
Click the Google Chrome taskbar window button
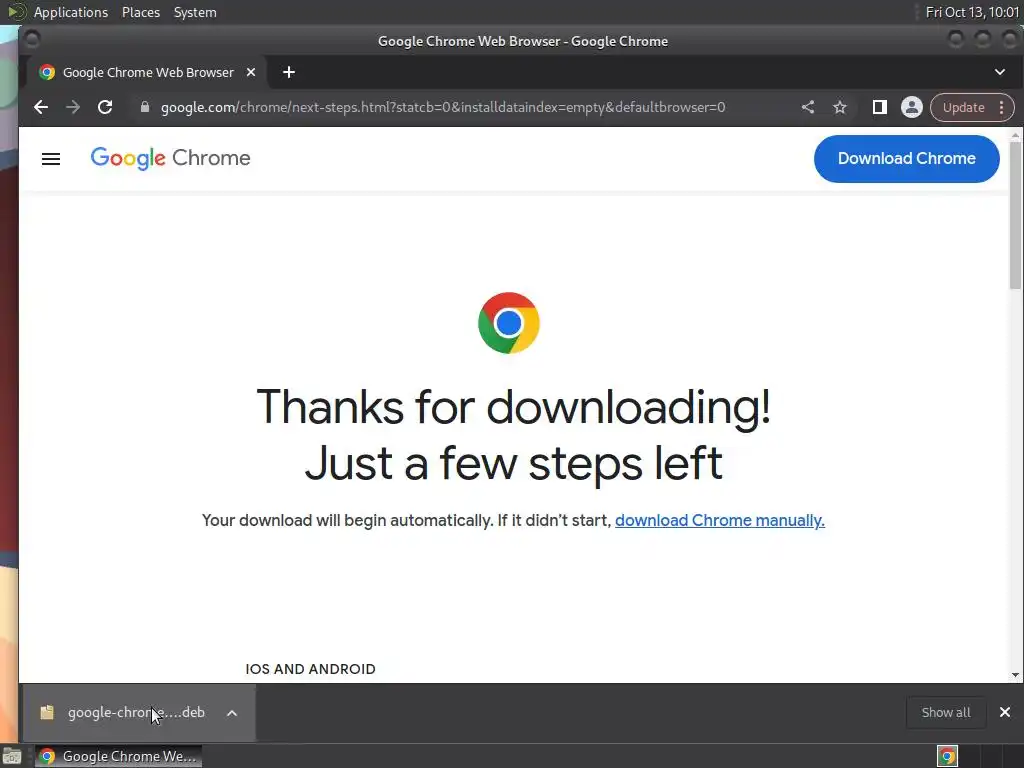coord(118,756)
